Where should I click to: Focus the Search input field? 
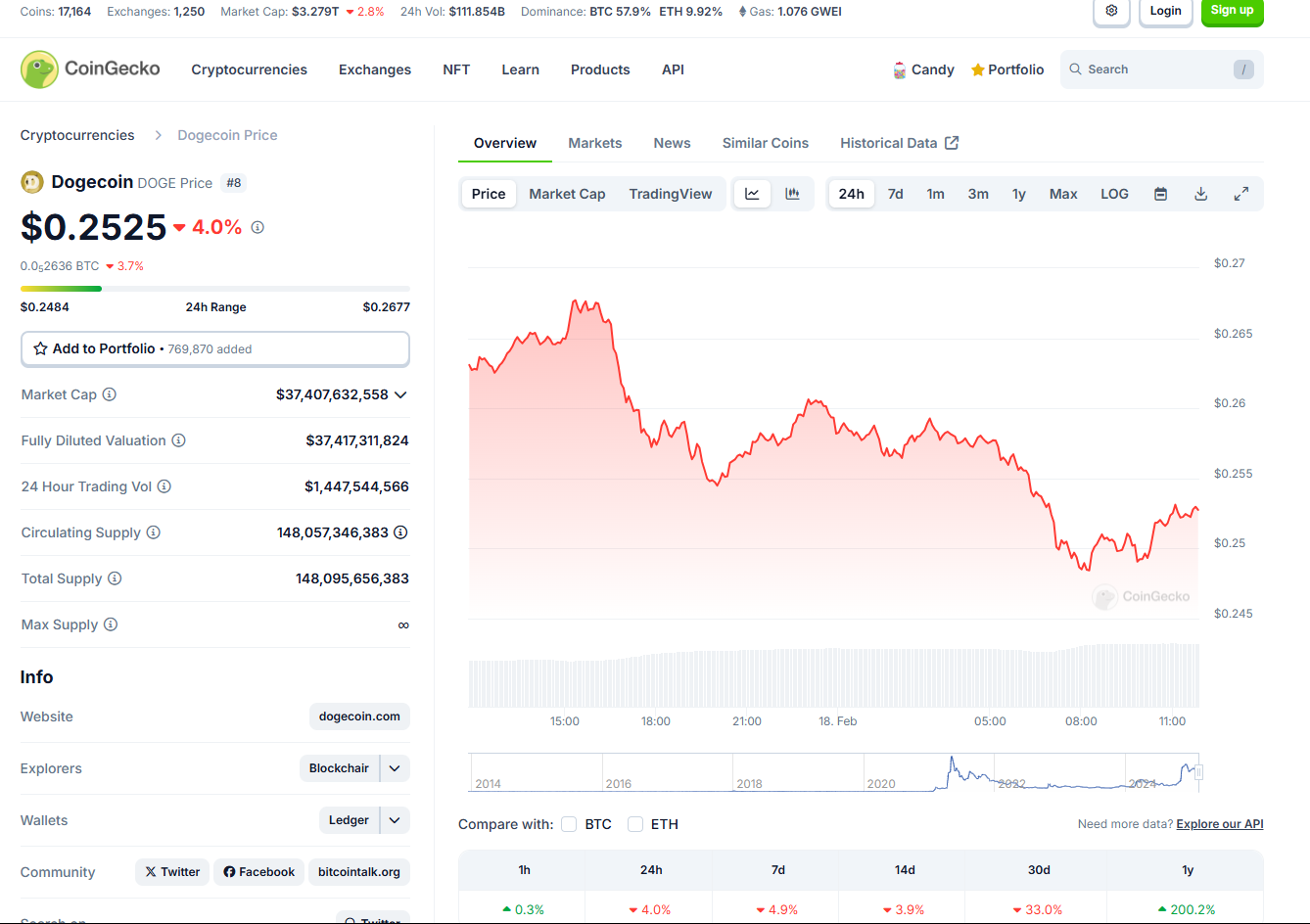click(x=1161, y=69)
